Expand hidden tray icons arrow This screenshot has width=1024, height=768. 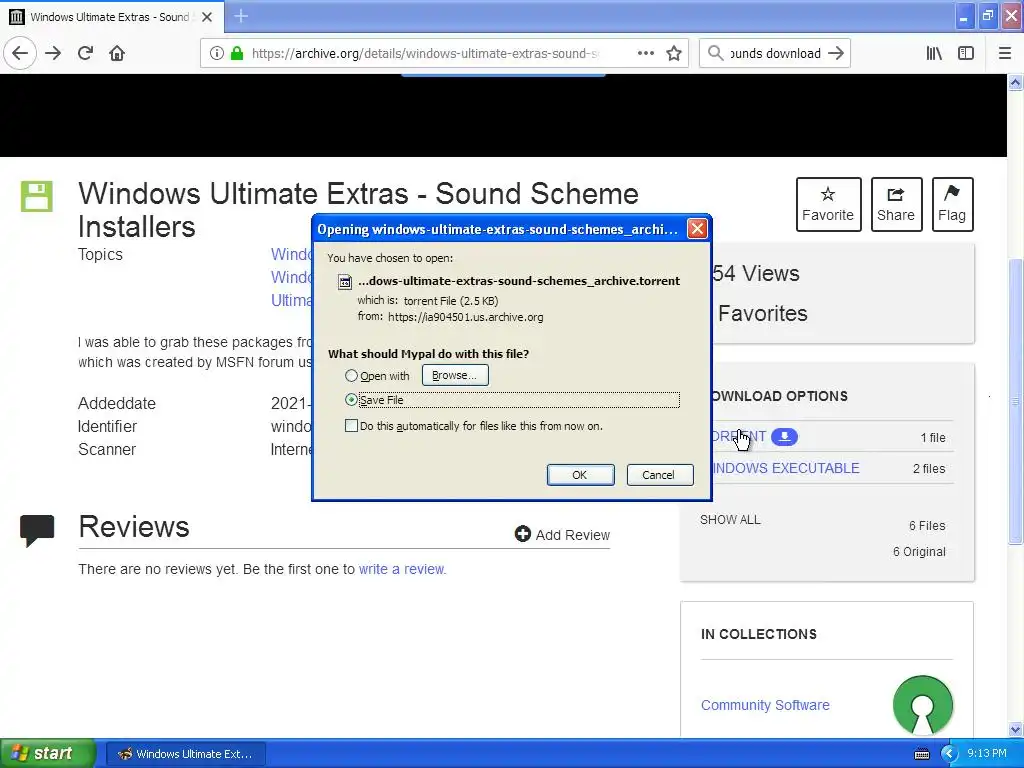tap(949, 754)
